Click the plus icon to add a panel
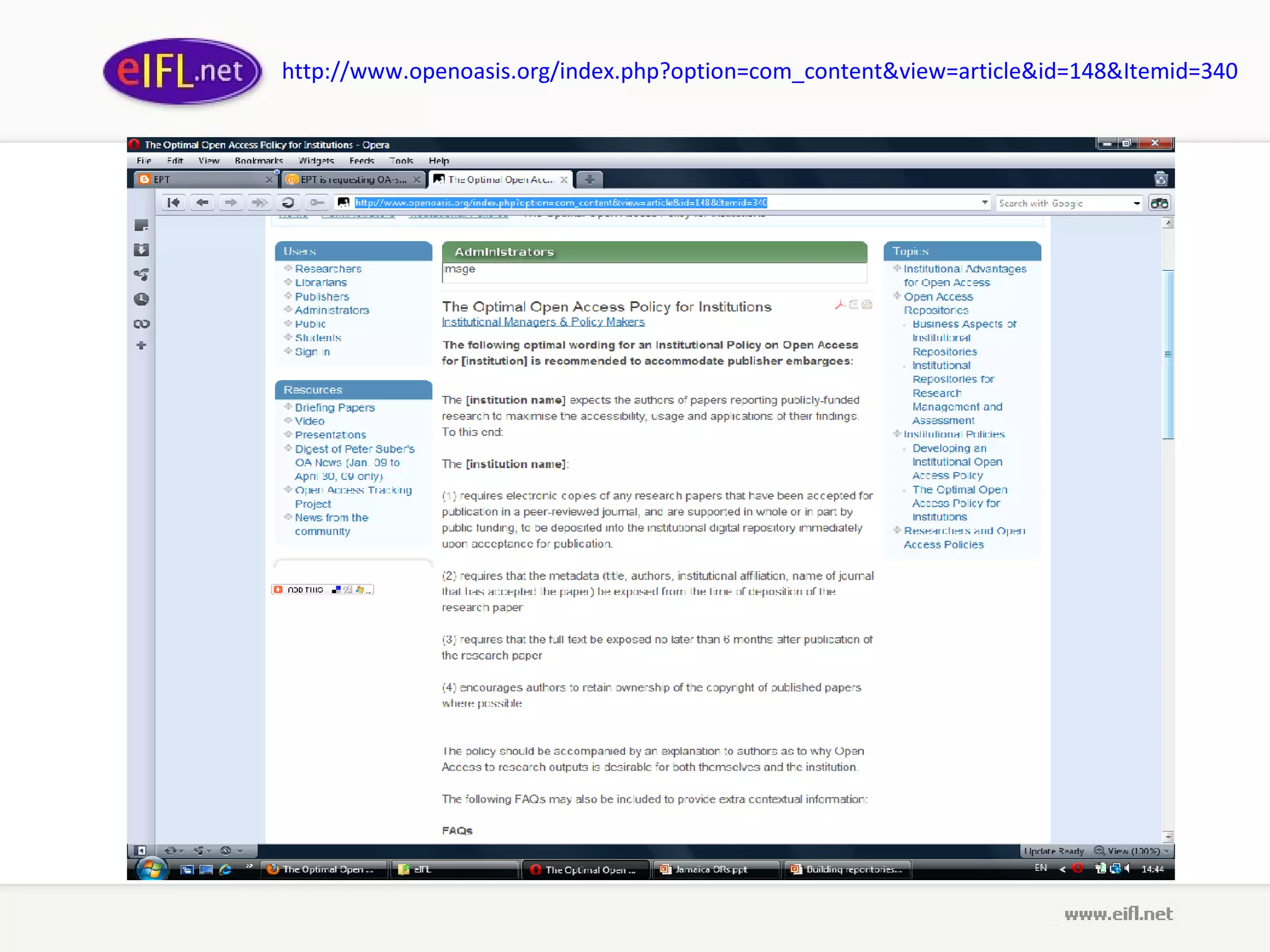 pos(141,345)
